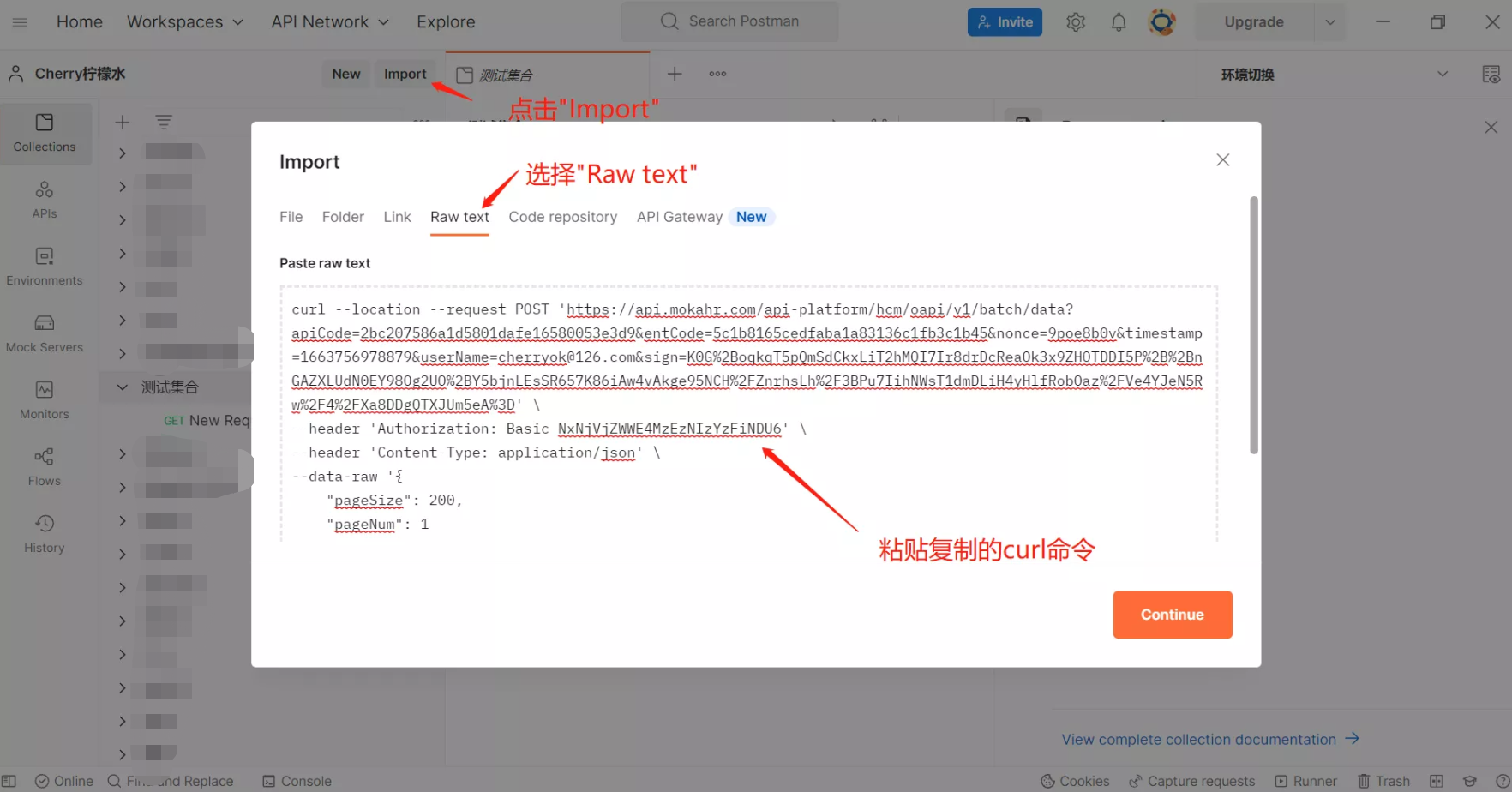1512x792 pixels.
Task: Open Cookies in the status bar
Action: click(1075, 781)
